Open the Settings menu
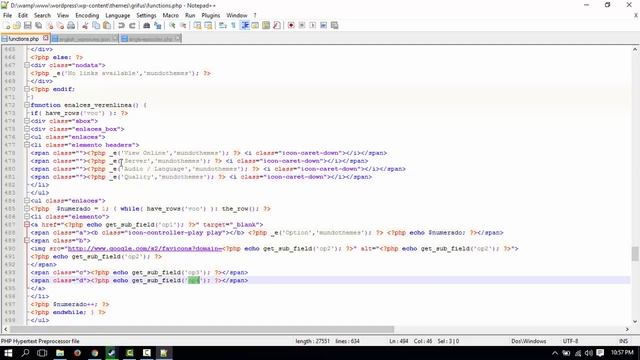The width and height of the screenshot is (640, 360). 146,15
